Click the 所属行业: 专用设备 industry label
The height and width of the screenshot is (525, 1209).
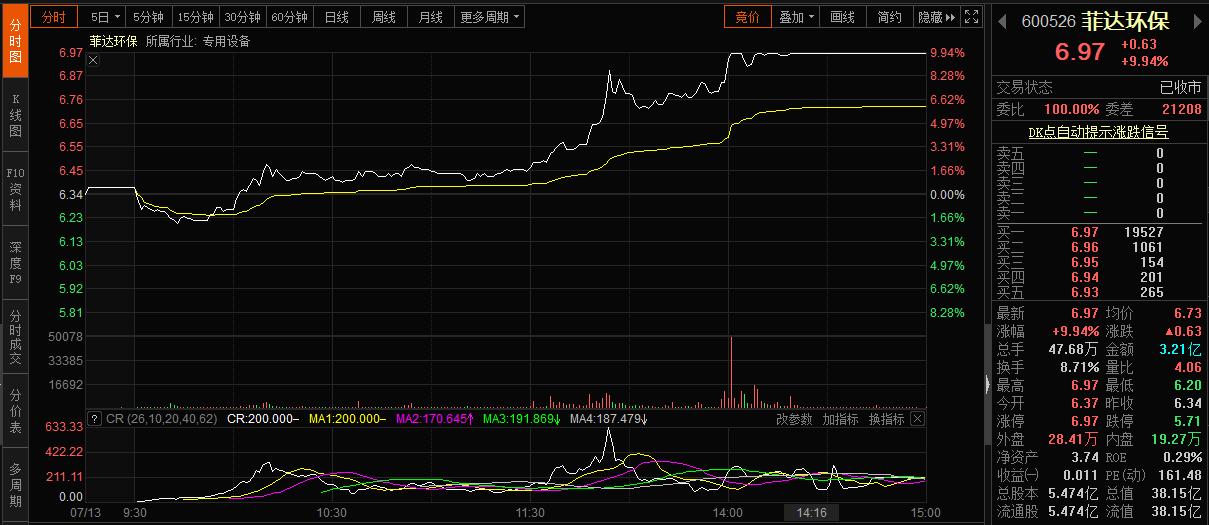click(197, 41)
